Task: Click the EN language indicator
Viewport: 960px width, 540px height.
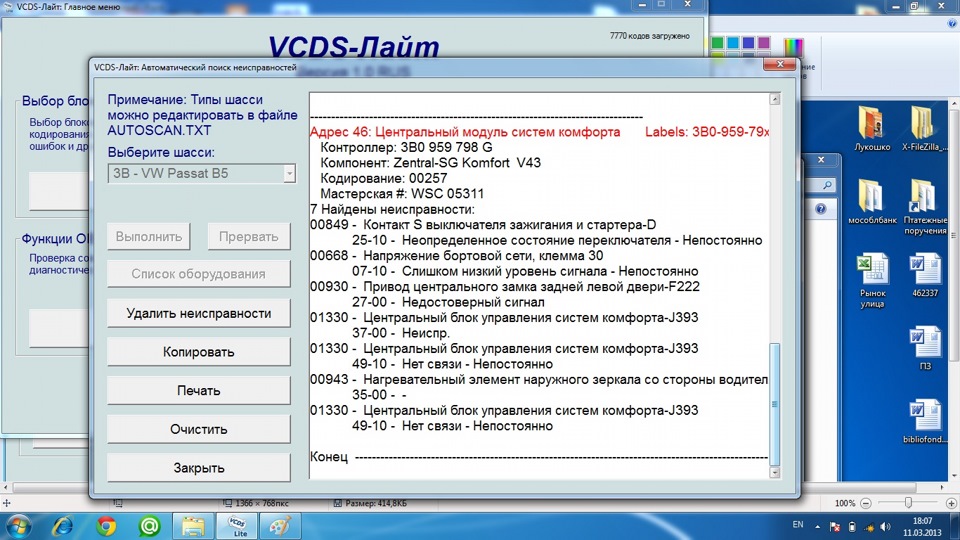Action: [798, 525]
